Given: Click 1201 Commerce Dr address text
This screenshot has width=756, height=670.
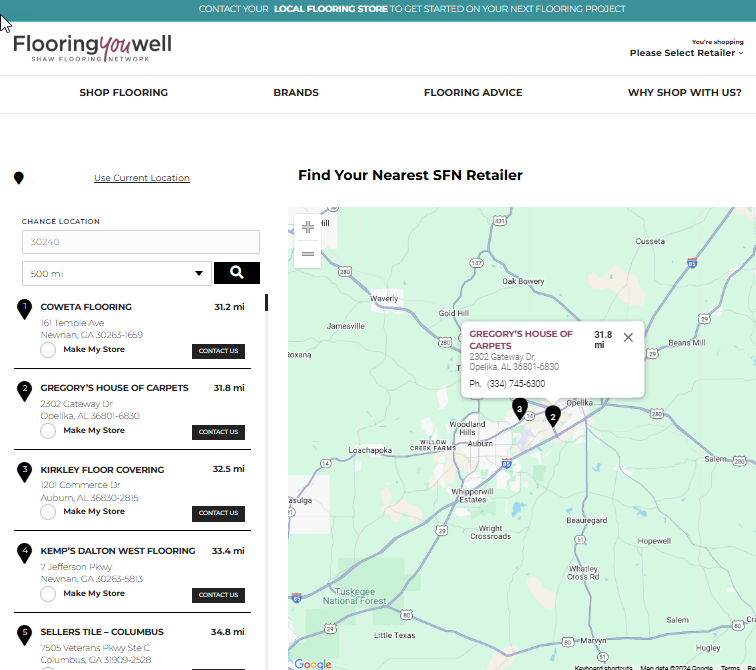Looking at the screenshot, I should (x=81, y=485).
